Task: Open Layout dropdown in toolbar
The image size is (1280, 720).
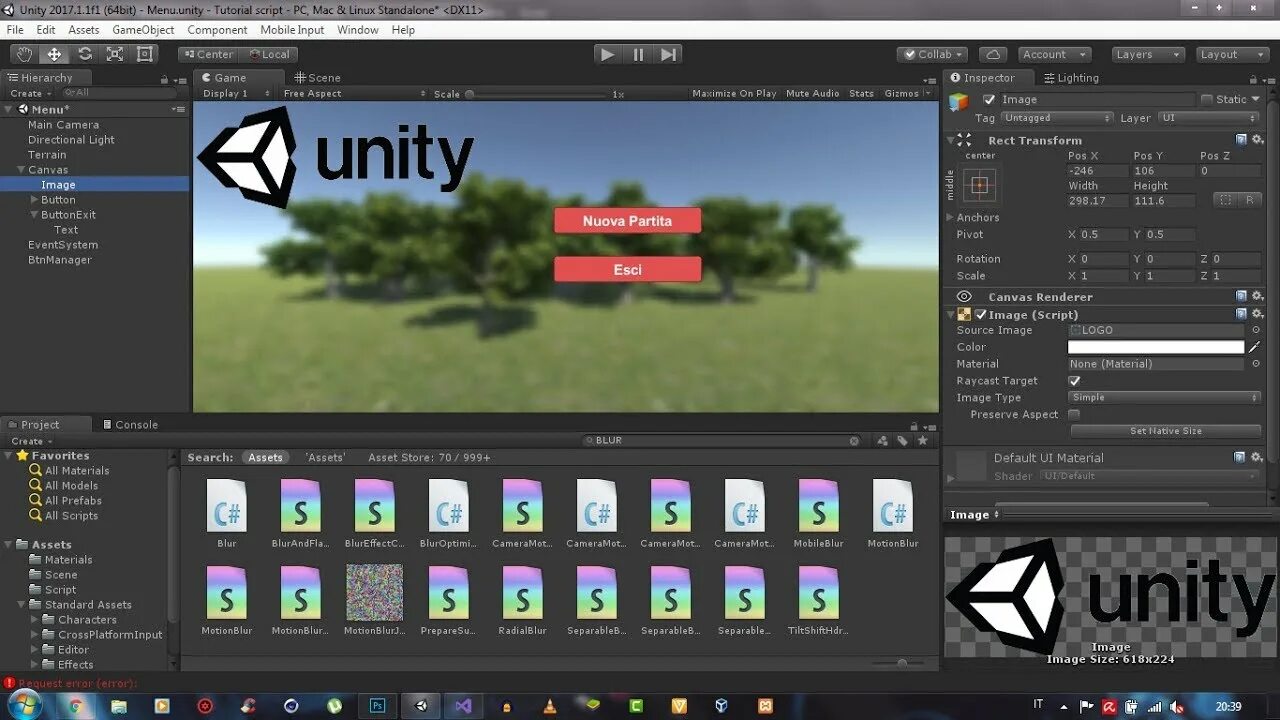Action: coord(1233,54)
